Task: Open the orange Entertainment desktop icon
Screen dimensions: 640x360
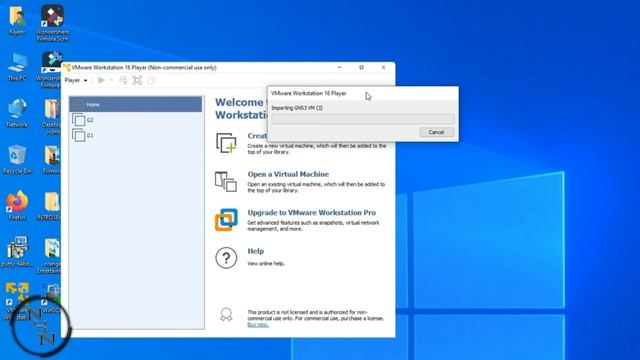Action: point(49,256)
